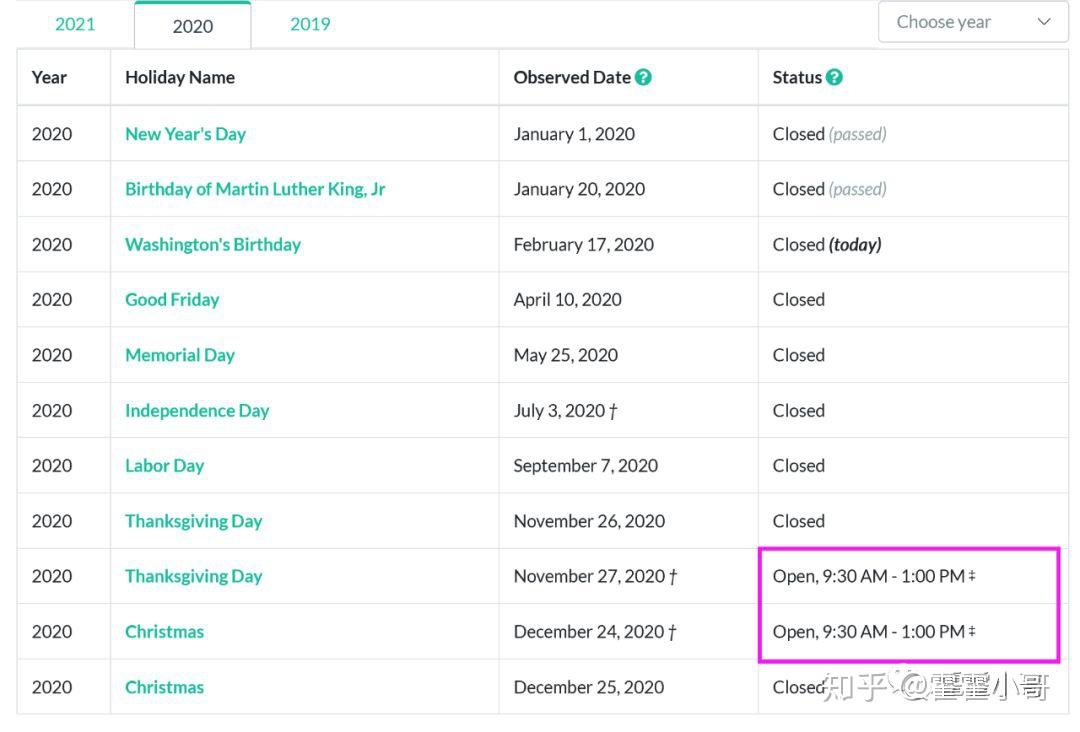1080x732 pixels.
Task: Open the Choose year dropdown
Action: pos(972,22)
